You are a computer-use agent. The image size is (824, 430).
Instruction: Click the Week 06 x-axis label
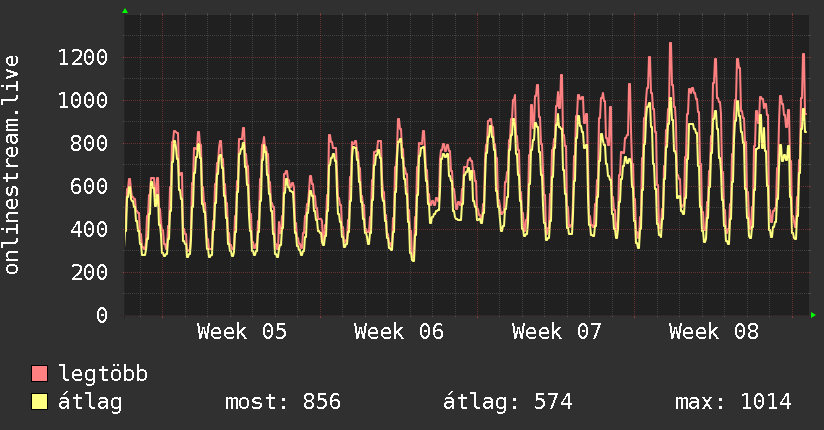point(399,331)
